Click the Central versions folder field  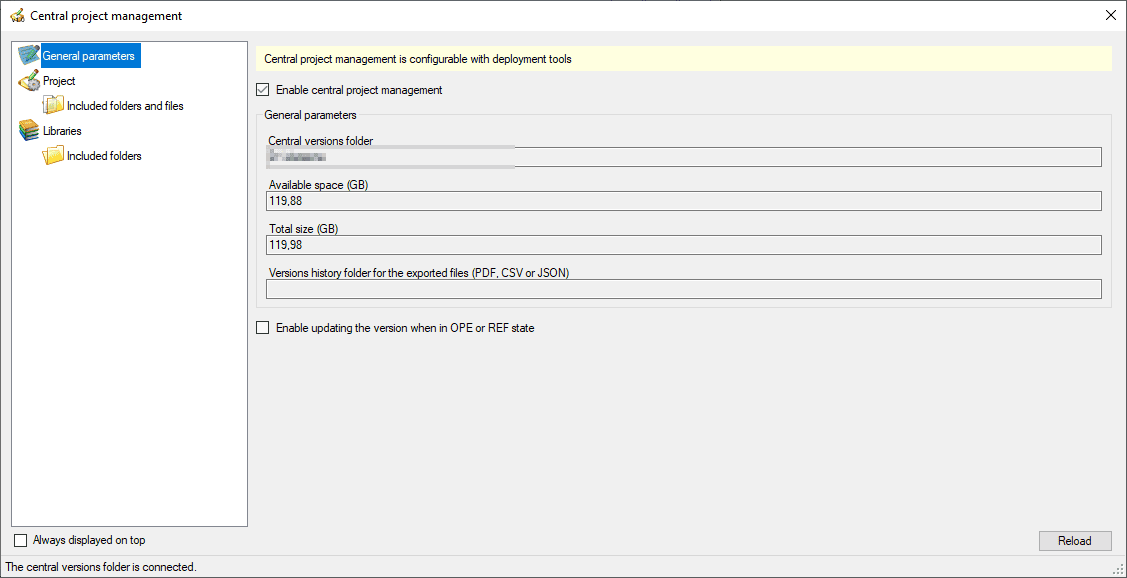684,157
